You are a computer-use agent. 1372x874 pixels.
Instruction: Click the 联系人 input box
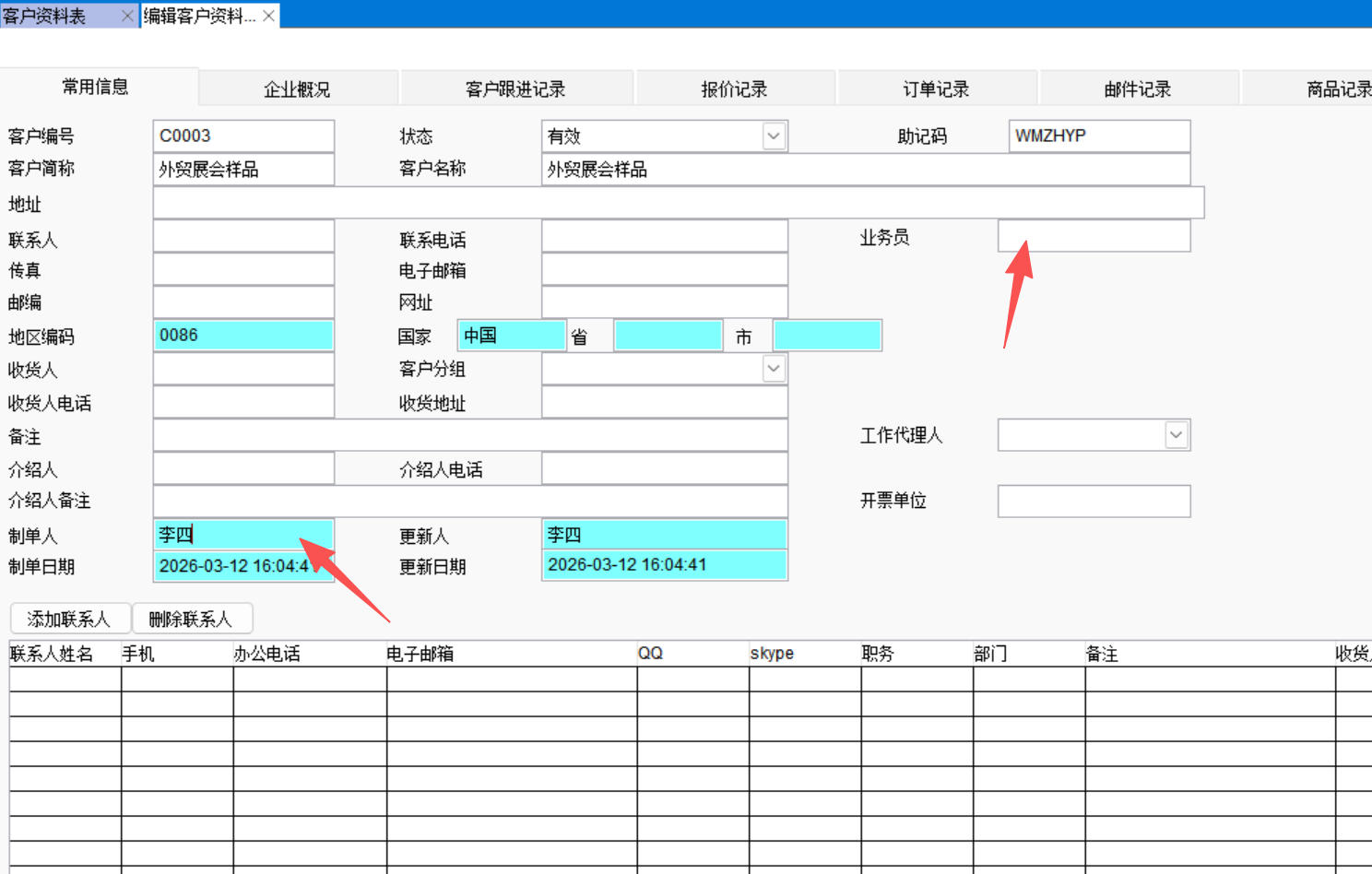coord(243,237)
